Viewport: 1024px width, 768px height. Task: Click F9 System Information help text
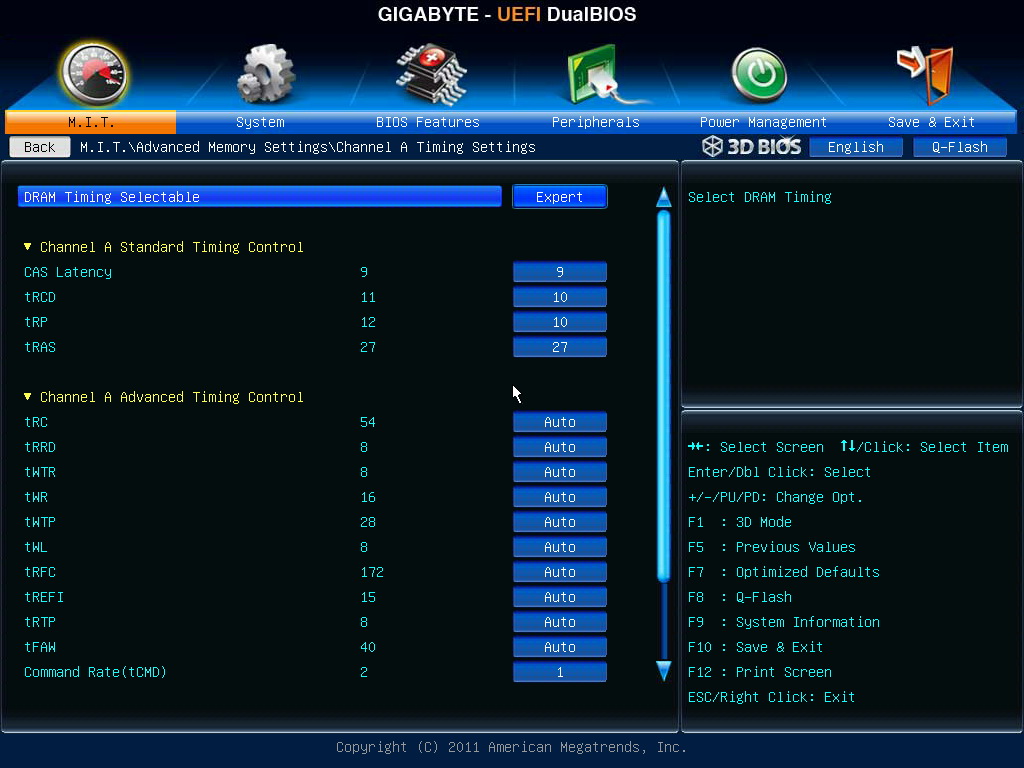coord(784,622)
